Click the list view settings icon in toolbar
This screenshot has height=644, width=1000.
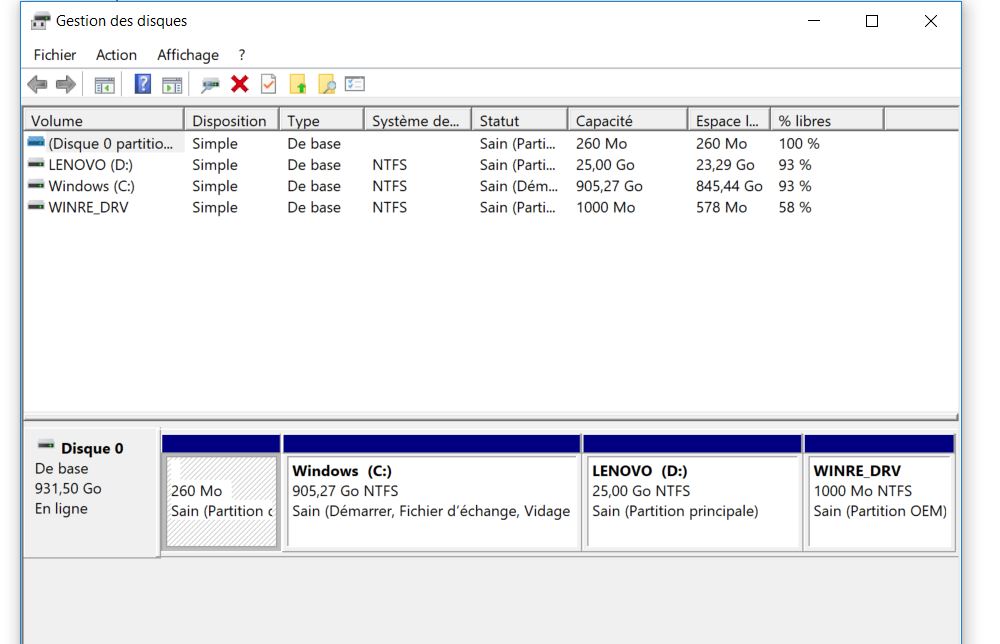coord(355,84)
